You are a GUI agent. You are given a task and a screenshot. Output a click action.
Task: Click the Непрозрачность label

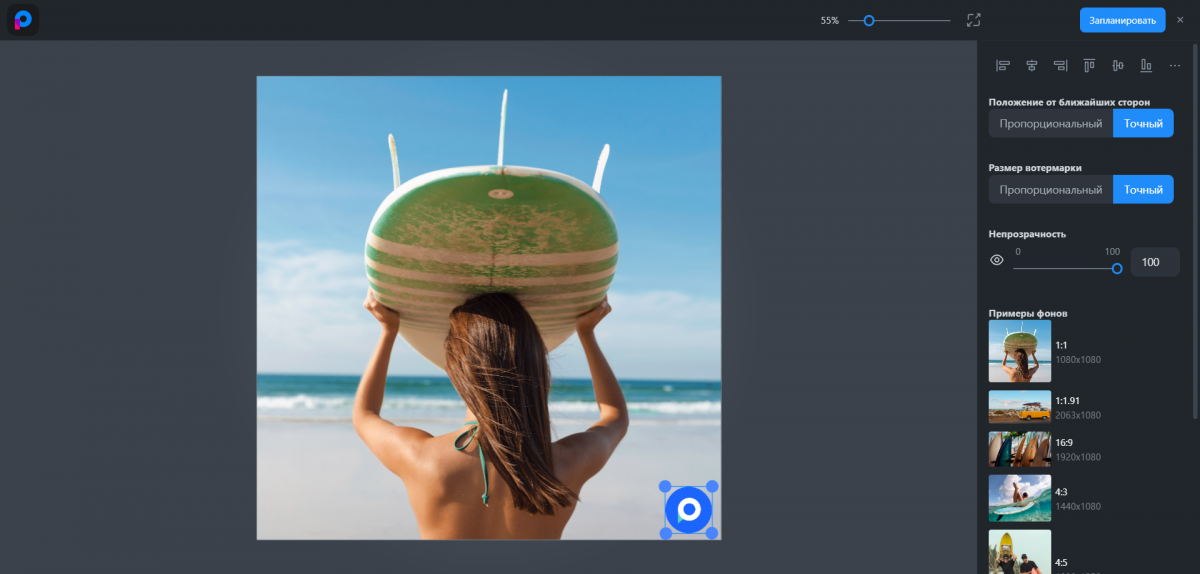click(1027, 234)
